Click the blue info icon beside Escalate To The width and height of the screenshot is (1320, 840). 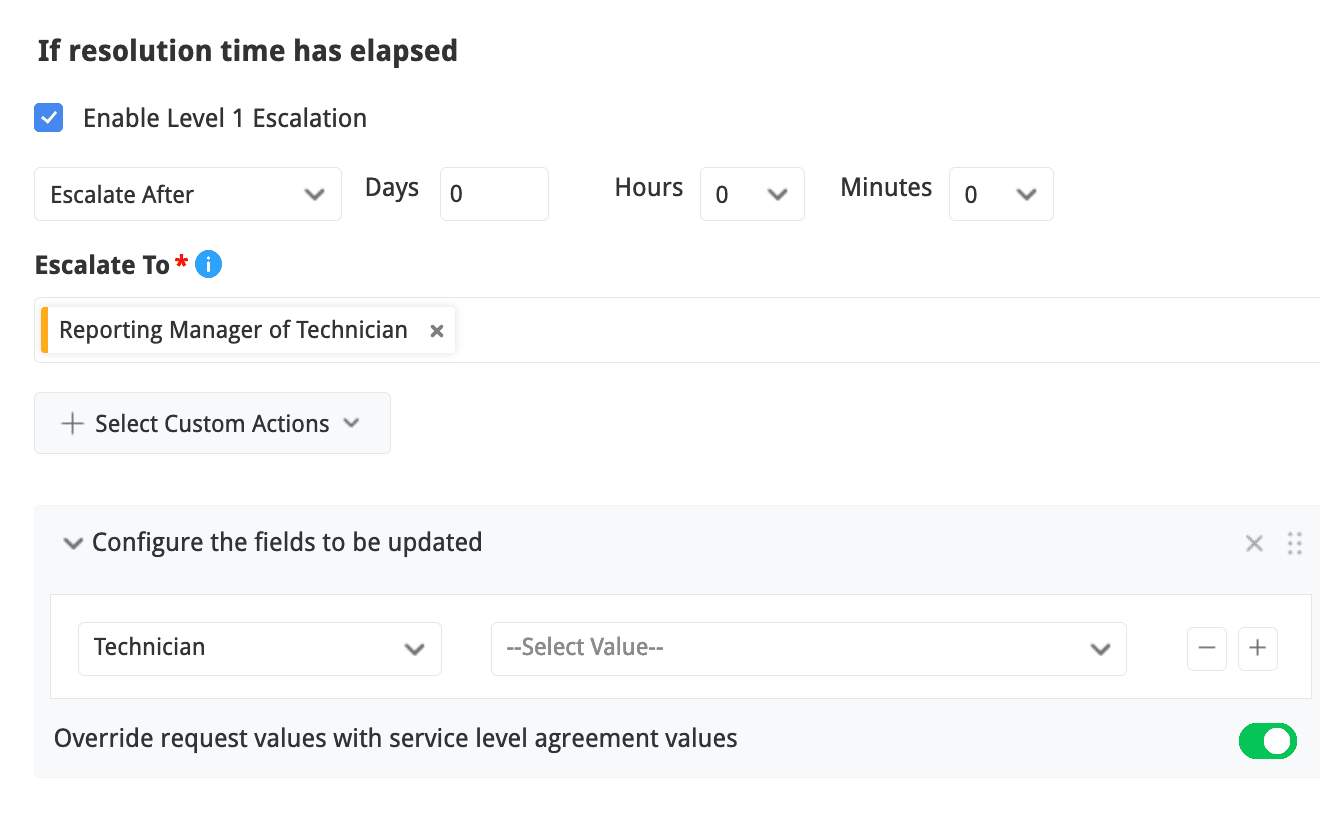[208, 265]
